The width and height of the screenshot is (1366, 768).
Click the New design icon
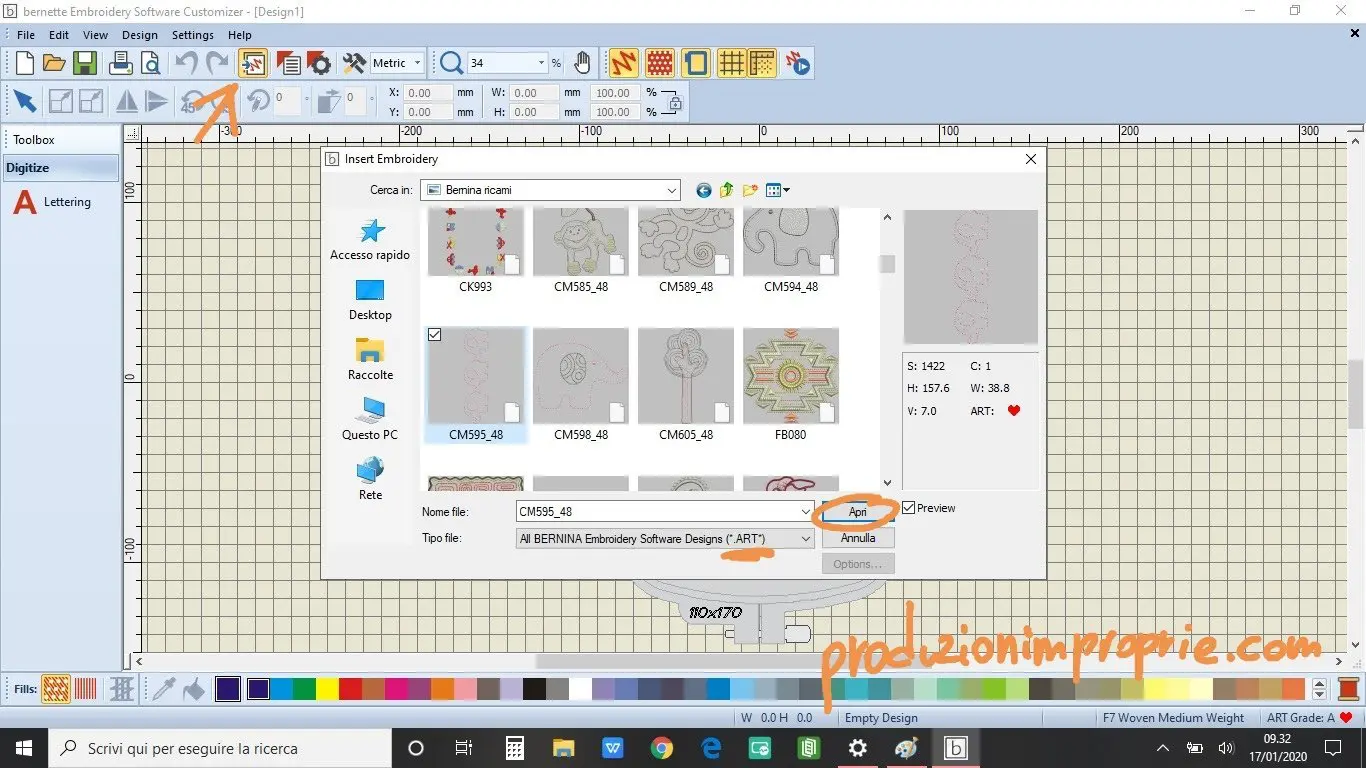pos(24,63)
